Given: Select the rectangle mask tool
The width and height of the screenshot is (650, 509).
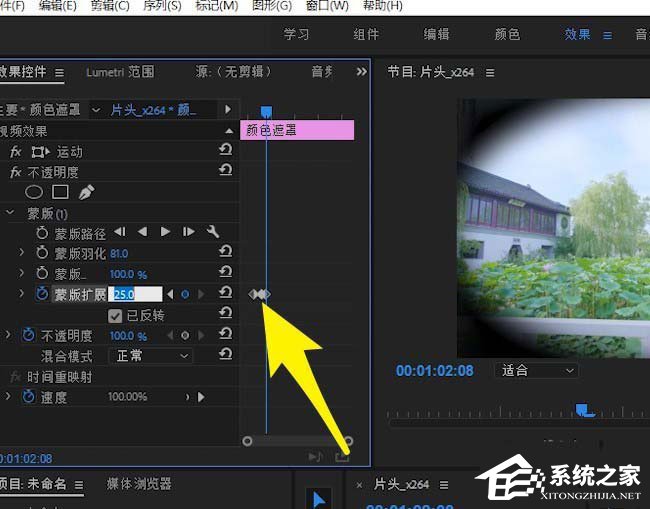Looking at the screenshot, I should [x=61, y=192].
